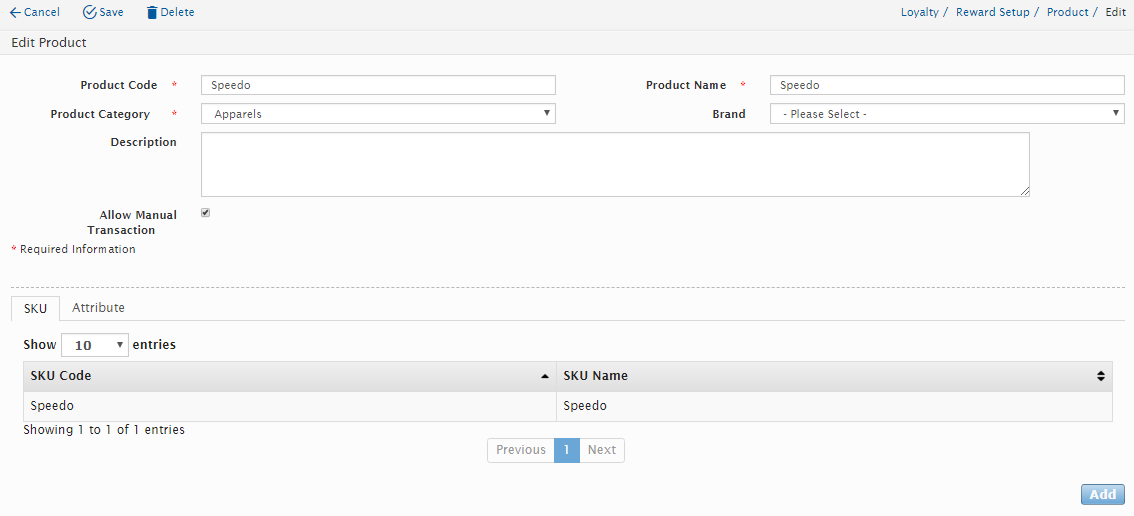Click into the Product Code field

point(378,85)
